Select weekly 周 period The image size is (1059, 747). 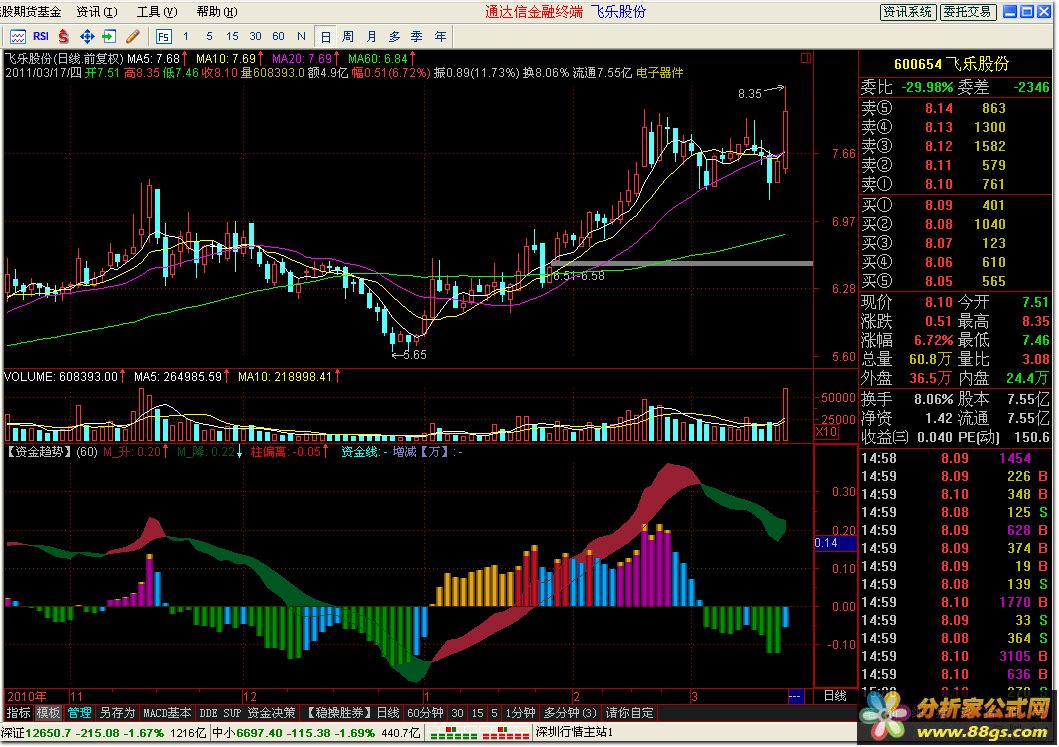[348, 36]
